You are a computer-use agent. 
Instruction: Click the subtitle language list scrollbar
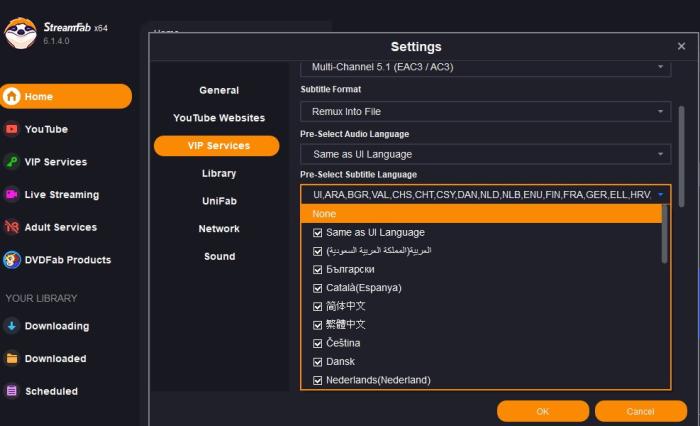(x=665, y=242)
